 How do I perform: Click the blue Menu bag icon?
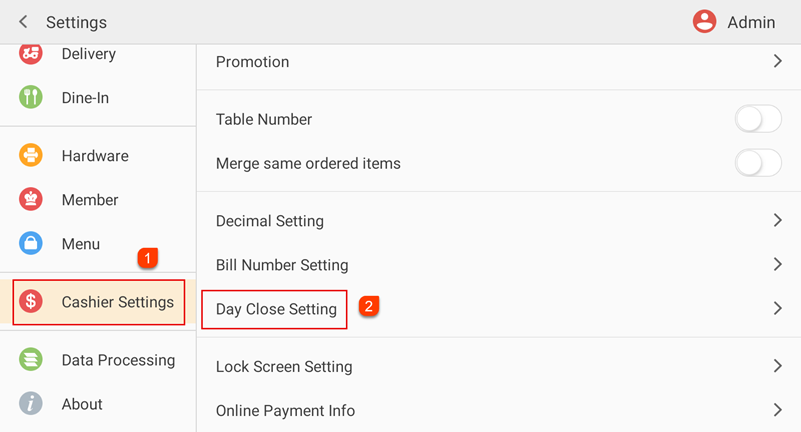[31, 244]
